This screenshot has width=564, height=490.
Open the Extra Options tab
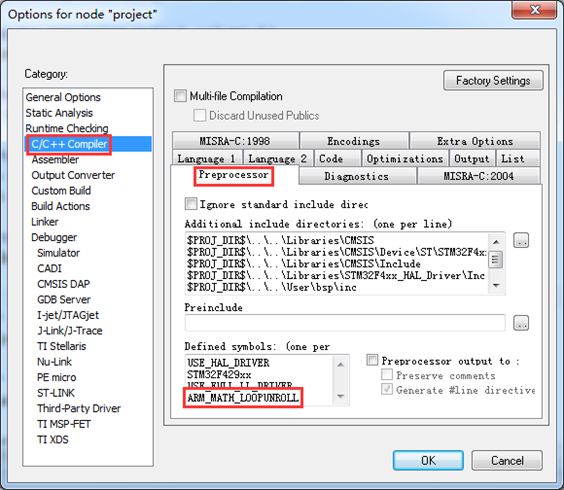click(x=475, y=141)
